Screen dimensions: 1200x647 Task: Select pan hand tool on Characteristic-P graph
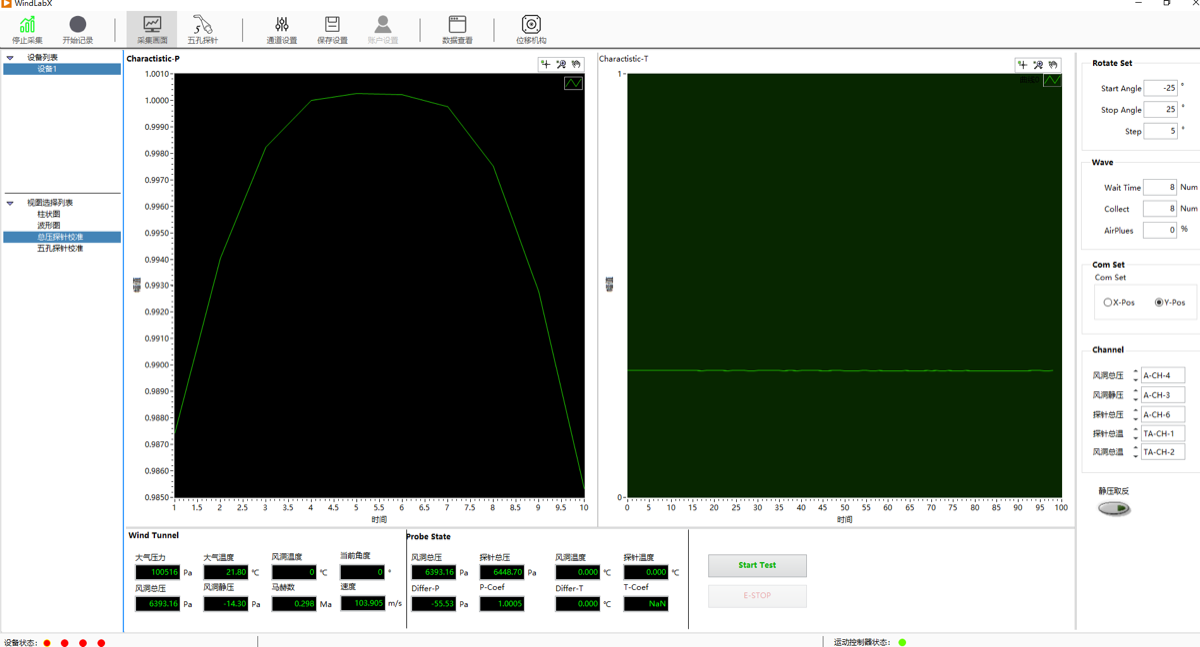click(x=576, y=64)
